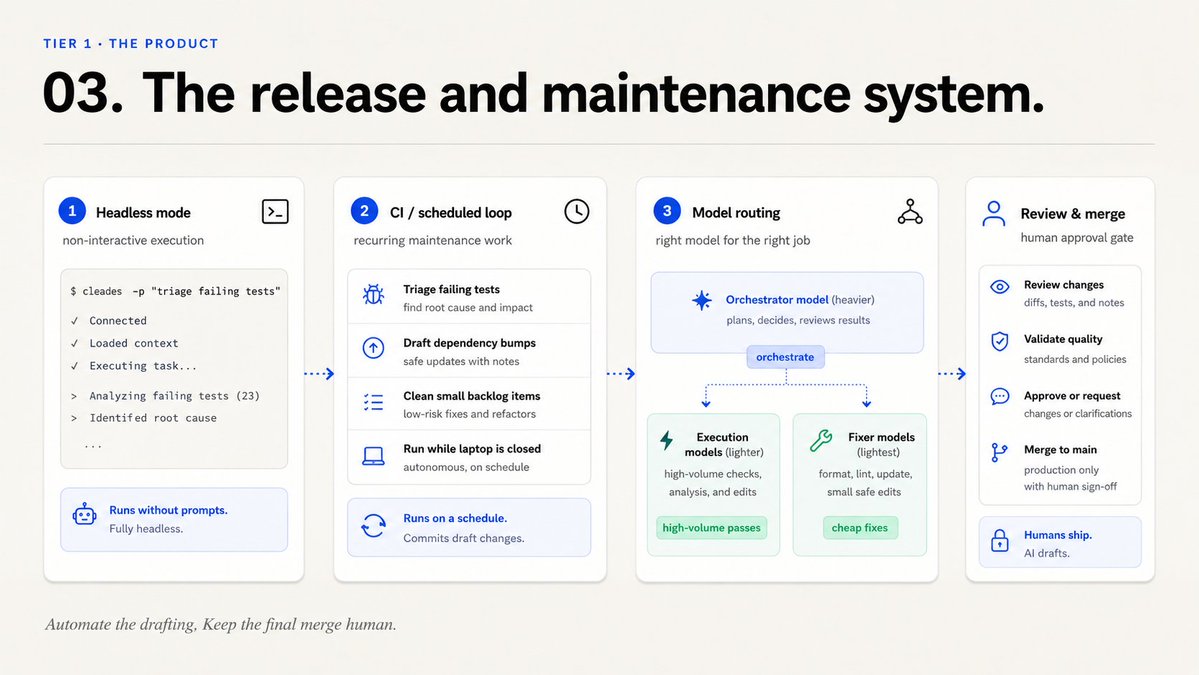Click the eye icon next to Review changes
Image resolution: width=1199 pixels, height=675 pixels.
(x=999, y=287)
